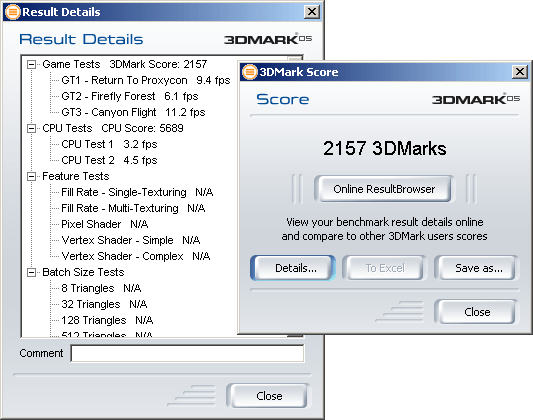The width and height of the screenshot is (533, 420).
Task: Click the Game Tests 3DMark Score label
Action: click(x=124, y=65)
